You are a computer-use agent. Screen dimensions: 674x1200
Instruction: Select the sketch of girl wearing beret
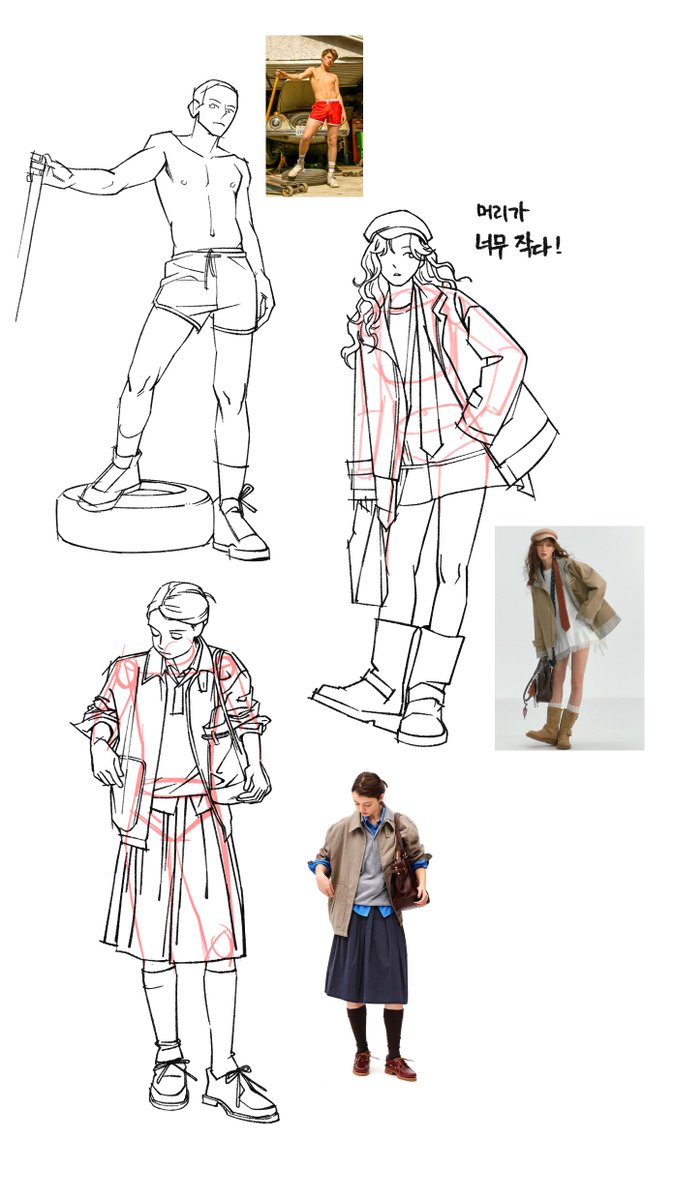(x=435, y=478)
